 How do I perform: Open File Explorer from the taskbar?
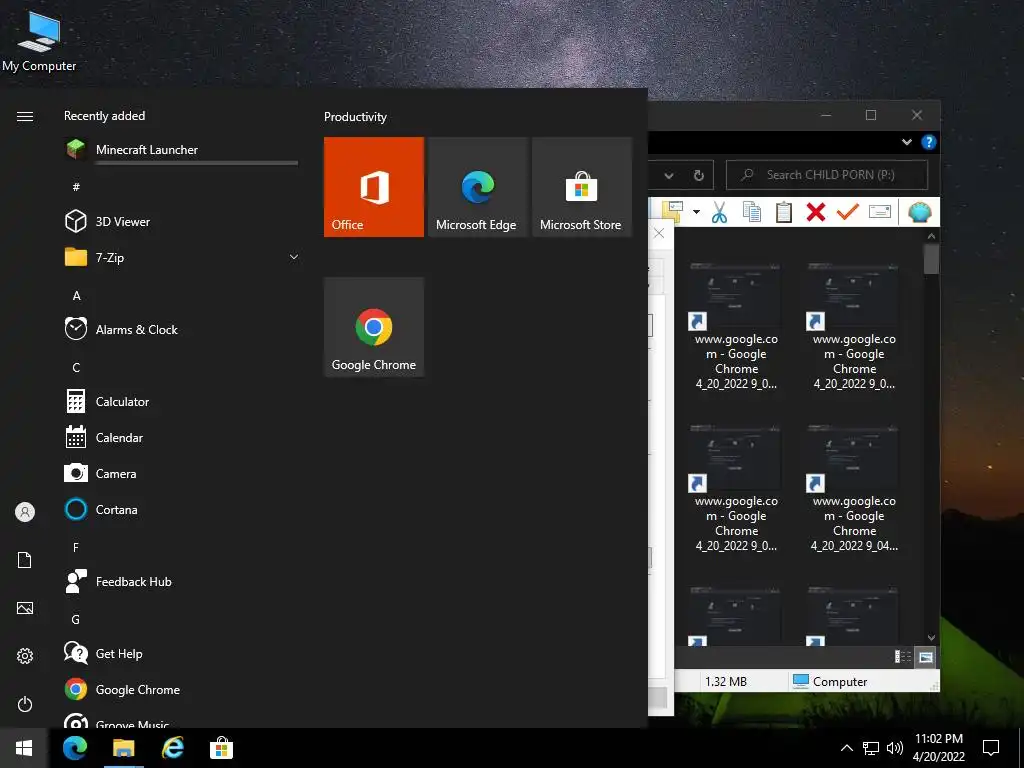[123, 748]
